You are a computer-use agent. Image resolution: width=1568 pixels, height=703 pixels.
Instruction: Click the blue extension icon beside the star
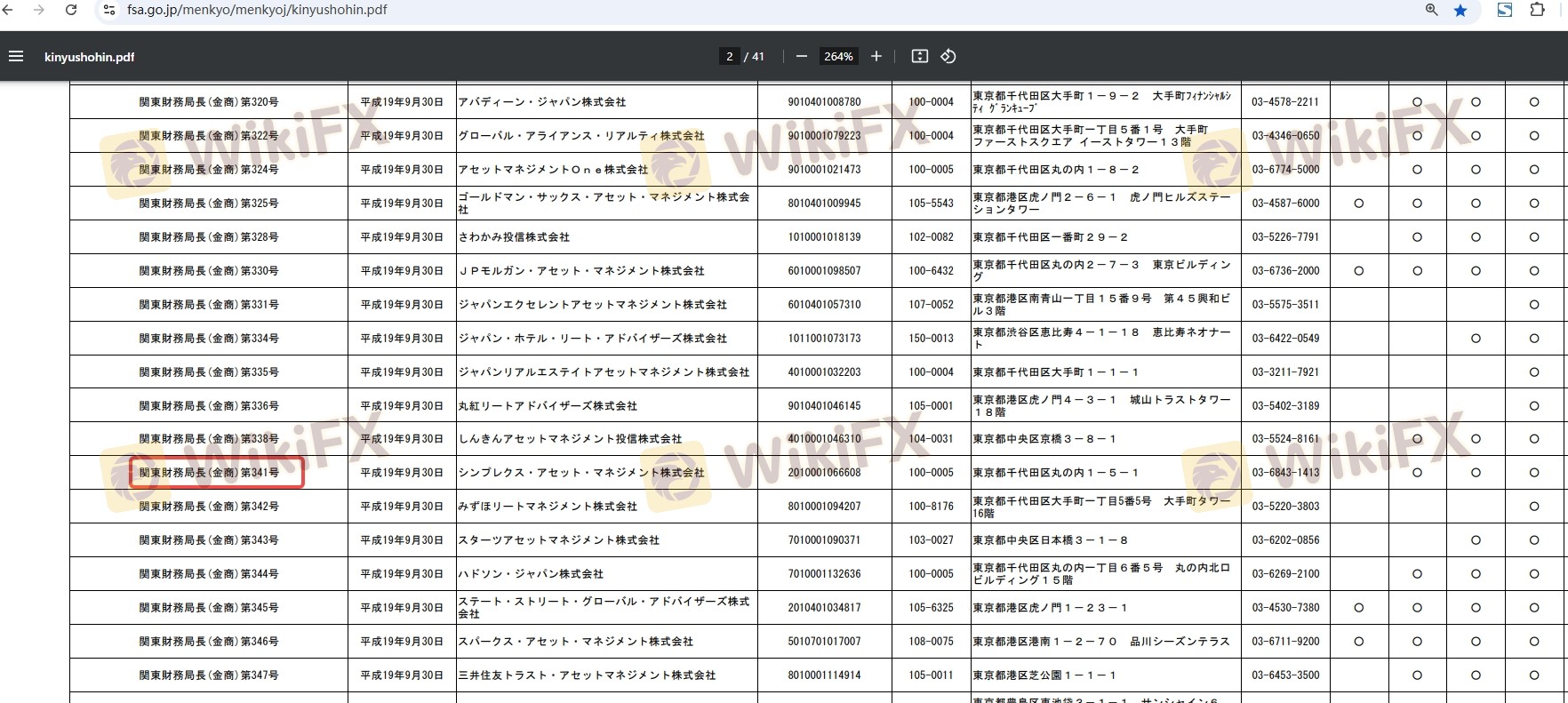[x=1504, y=10]
